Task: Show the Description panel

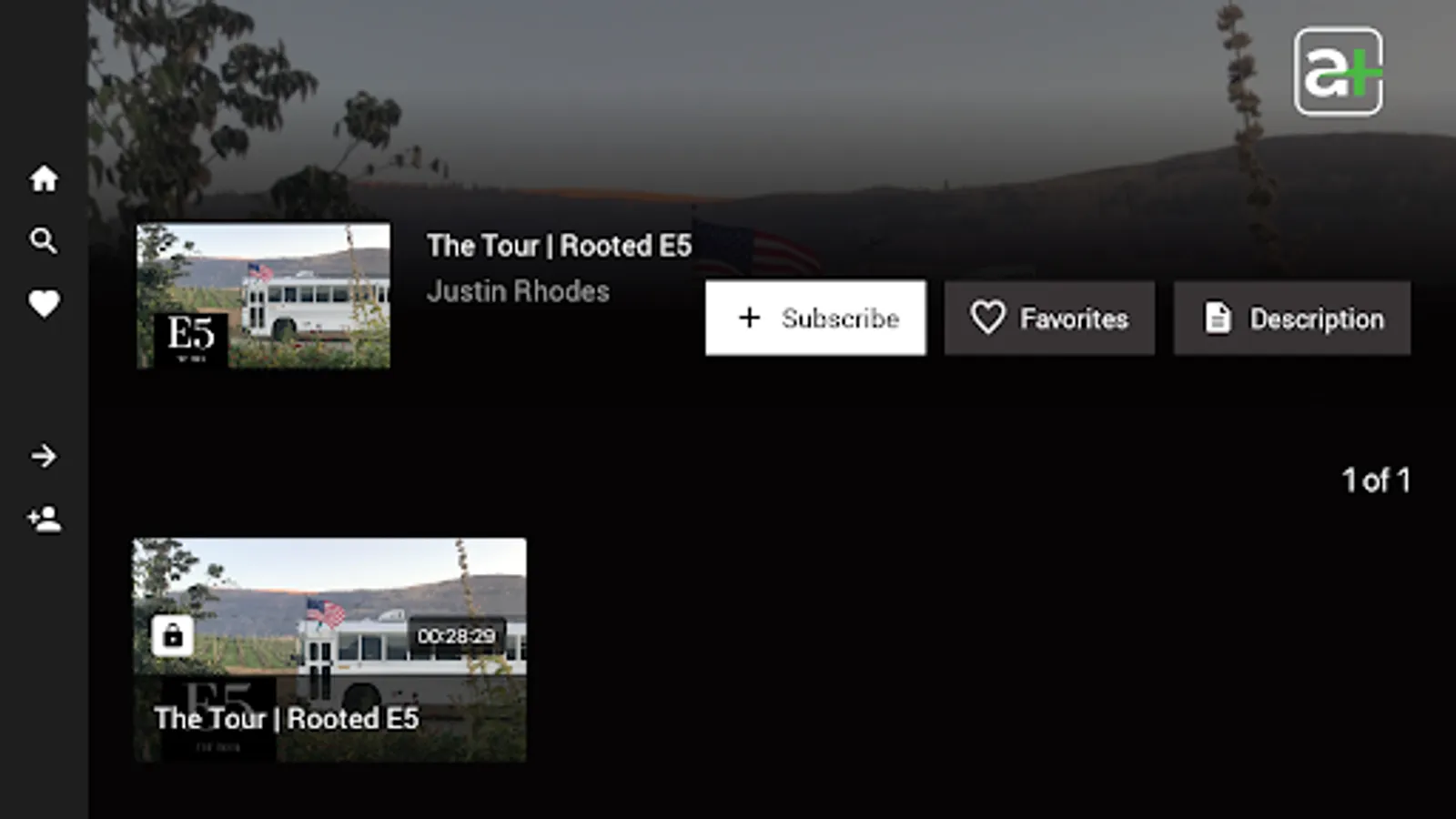Action: pyautogui.click(x=1292, y=318)
